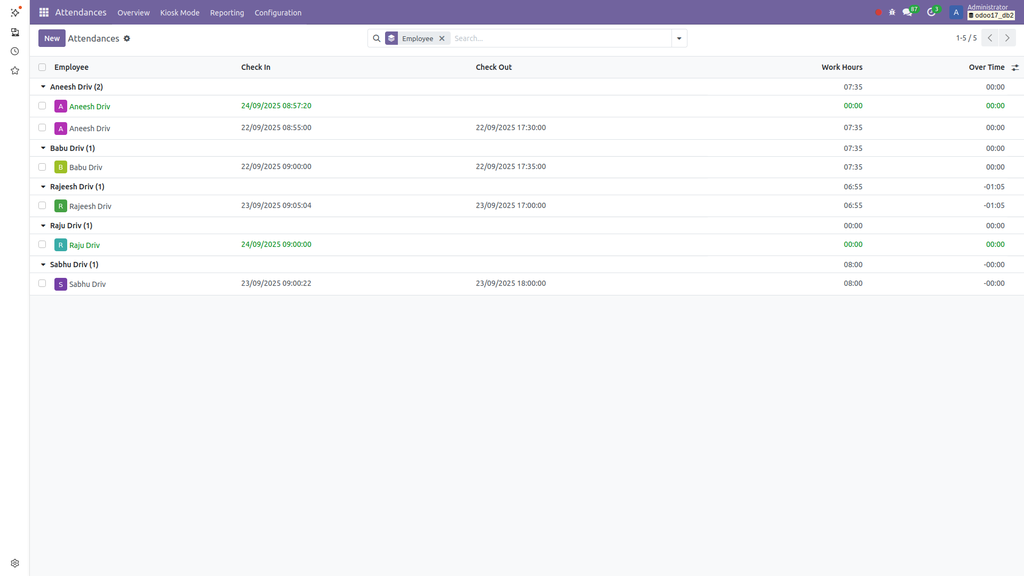The image size is (1024, 576).
Task: Click the star favorites icon in the sidebar
Action: point(13,70)
